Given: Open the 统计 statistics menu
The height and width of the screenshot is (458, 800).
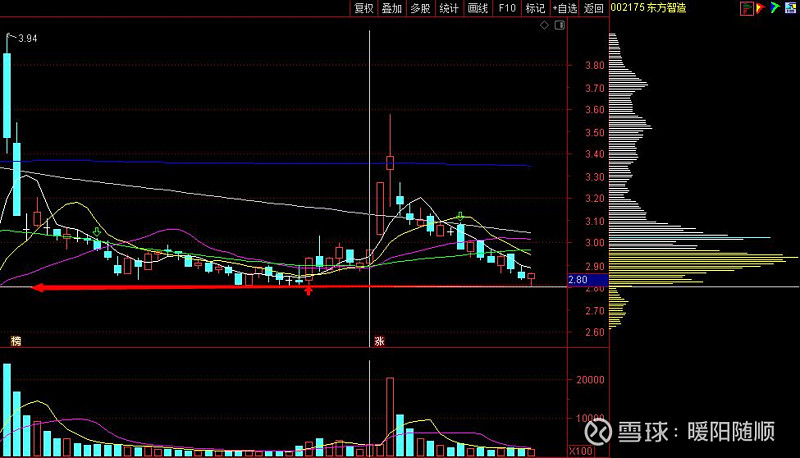Looking at the screenshot, I should pos(449,8).
